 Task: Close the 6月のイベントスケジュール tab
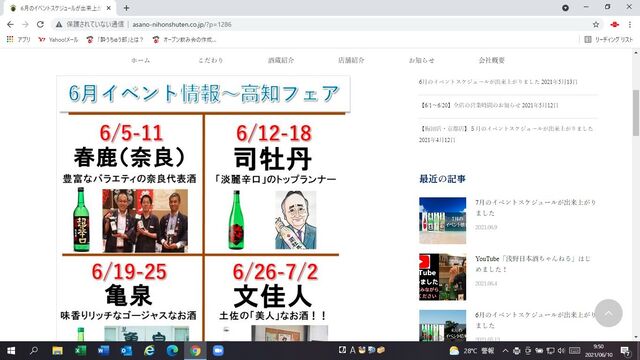(109, 8)
